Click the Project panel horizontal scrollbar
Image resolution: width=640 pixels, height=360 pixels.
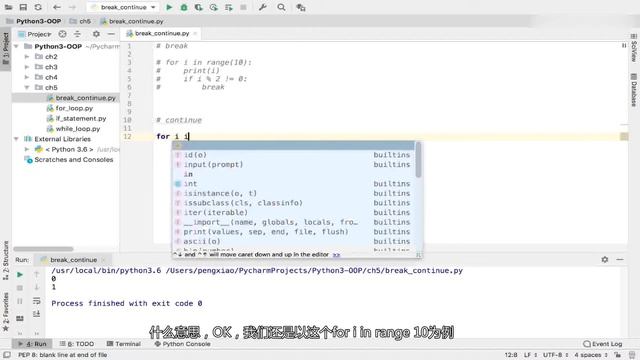pos(43,249)
